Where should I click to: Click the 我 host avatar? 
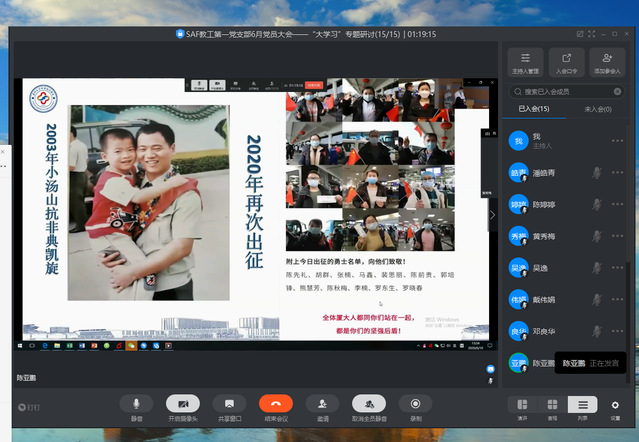coord(518,141)
